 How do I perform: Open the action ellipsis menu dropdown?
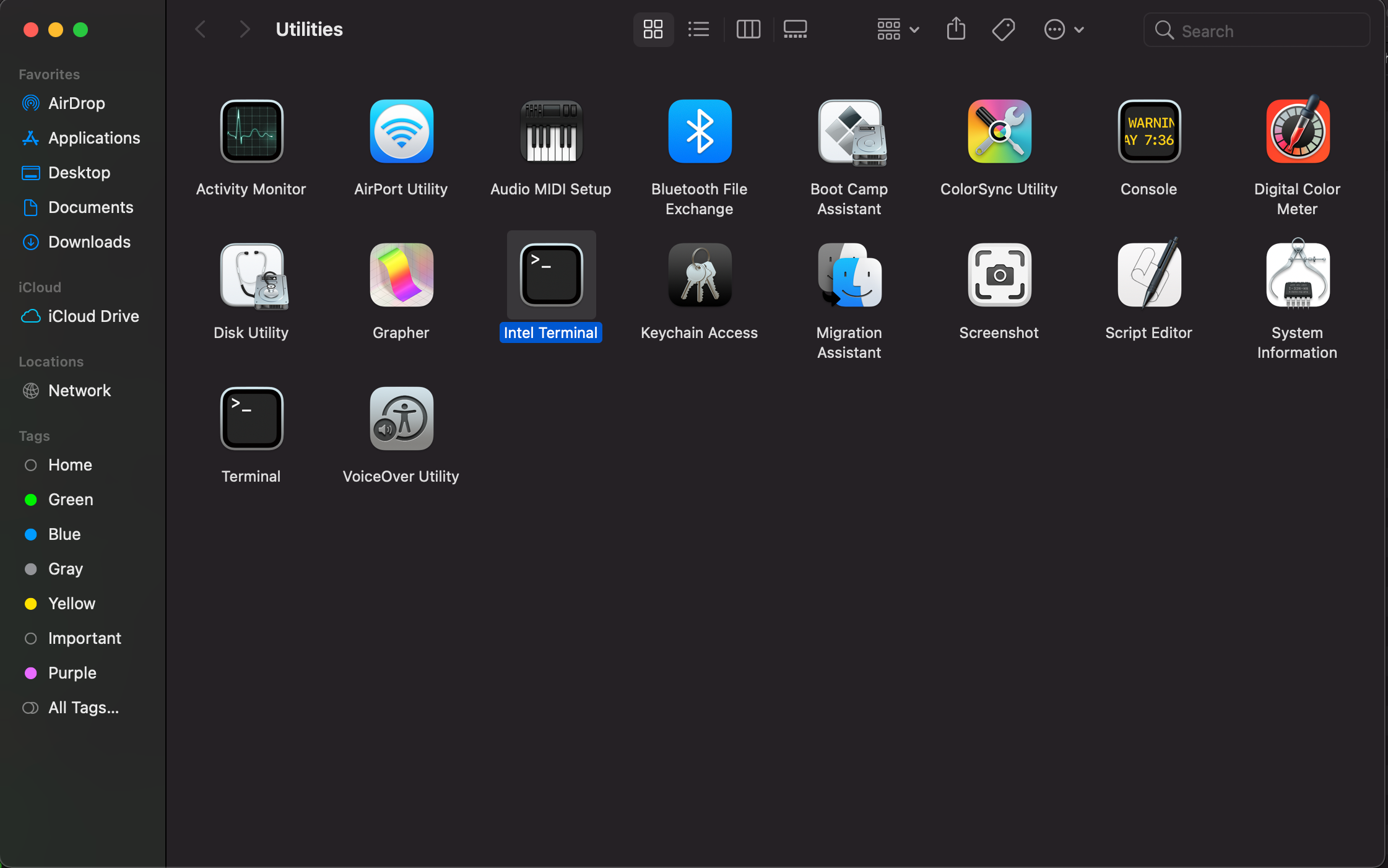[1064, 29]
